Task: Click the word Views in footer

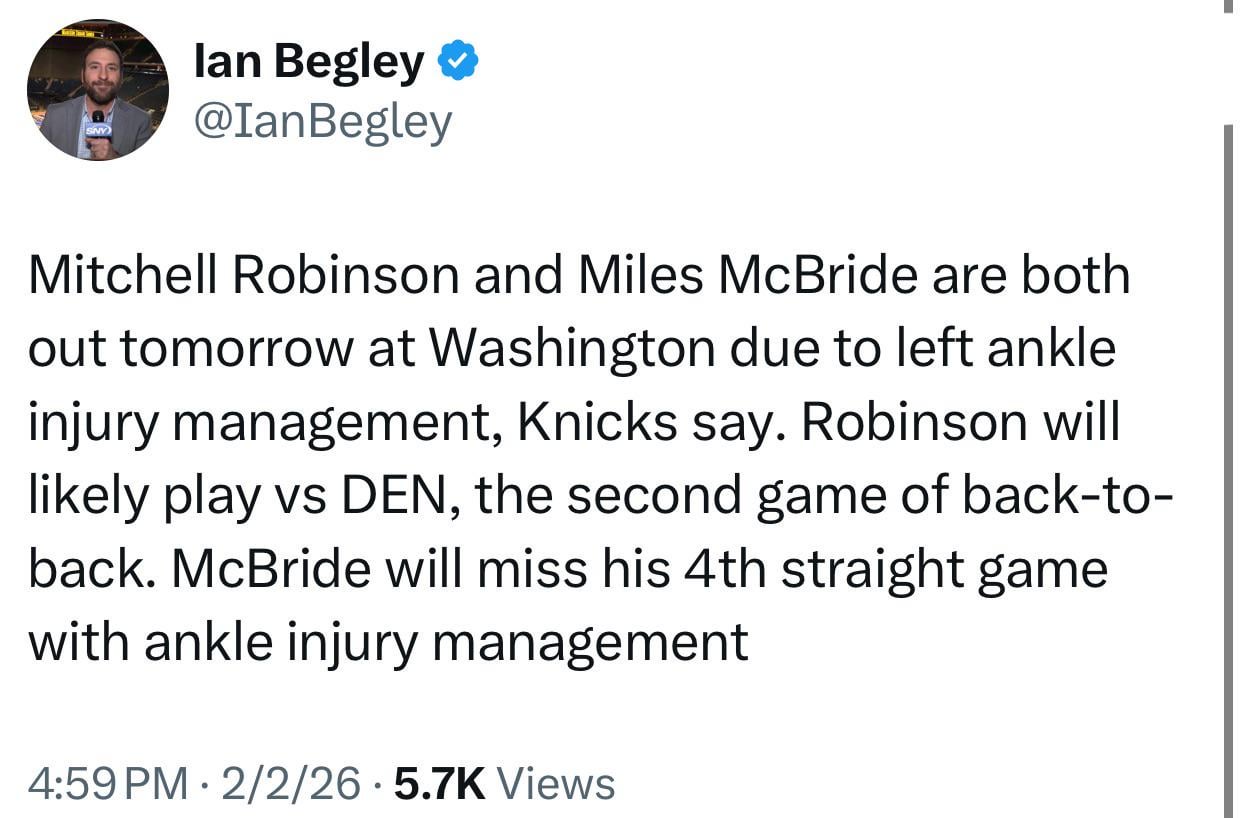Action: click(x=555, y=783)
